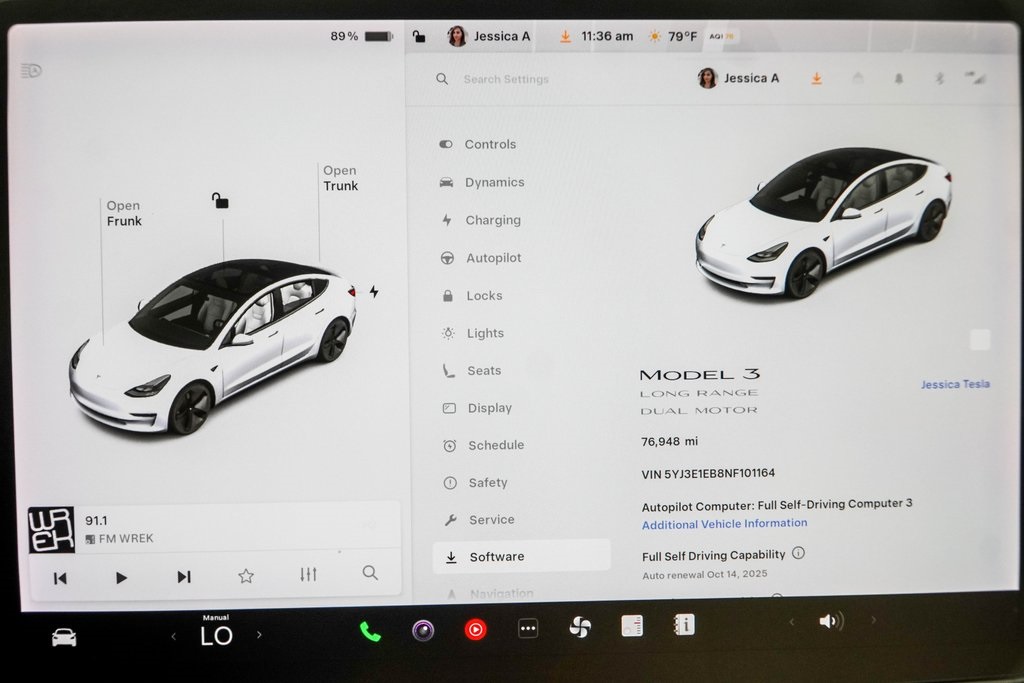
Task: Open the Service settings menu
Action: coord(480,520)
